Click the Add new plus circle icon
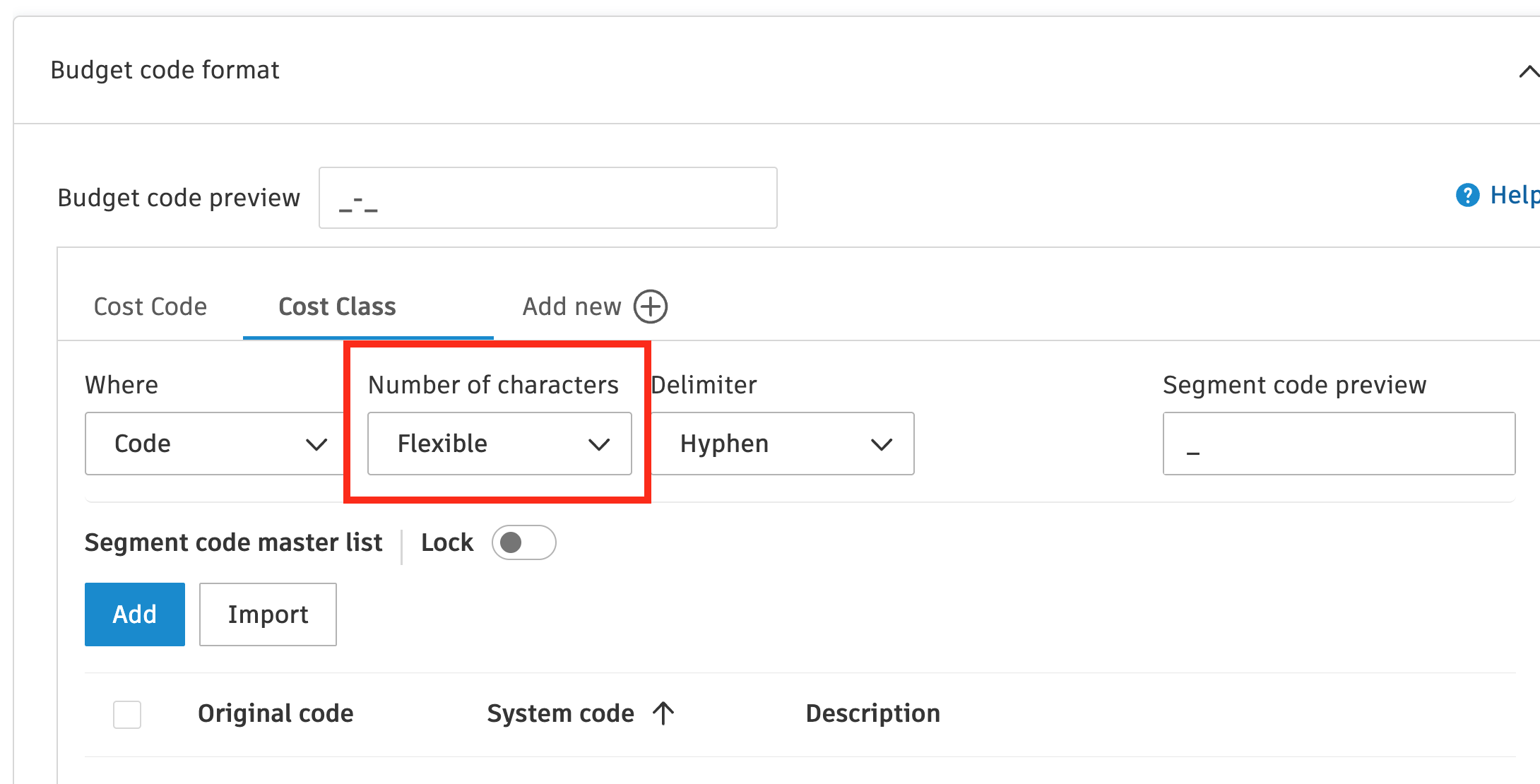Image resolution: width=1540 pixels, height=784 pixels. tap(650, 307)
